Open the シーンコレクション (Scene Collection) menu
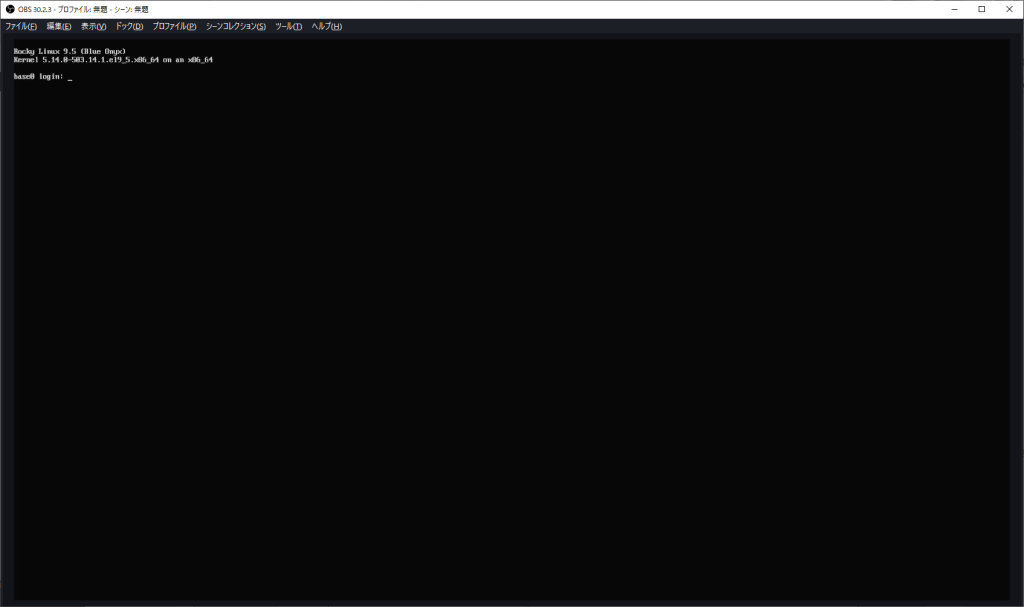The image size is (1024, 607). [x=236, y=26]
